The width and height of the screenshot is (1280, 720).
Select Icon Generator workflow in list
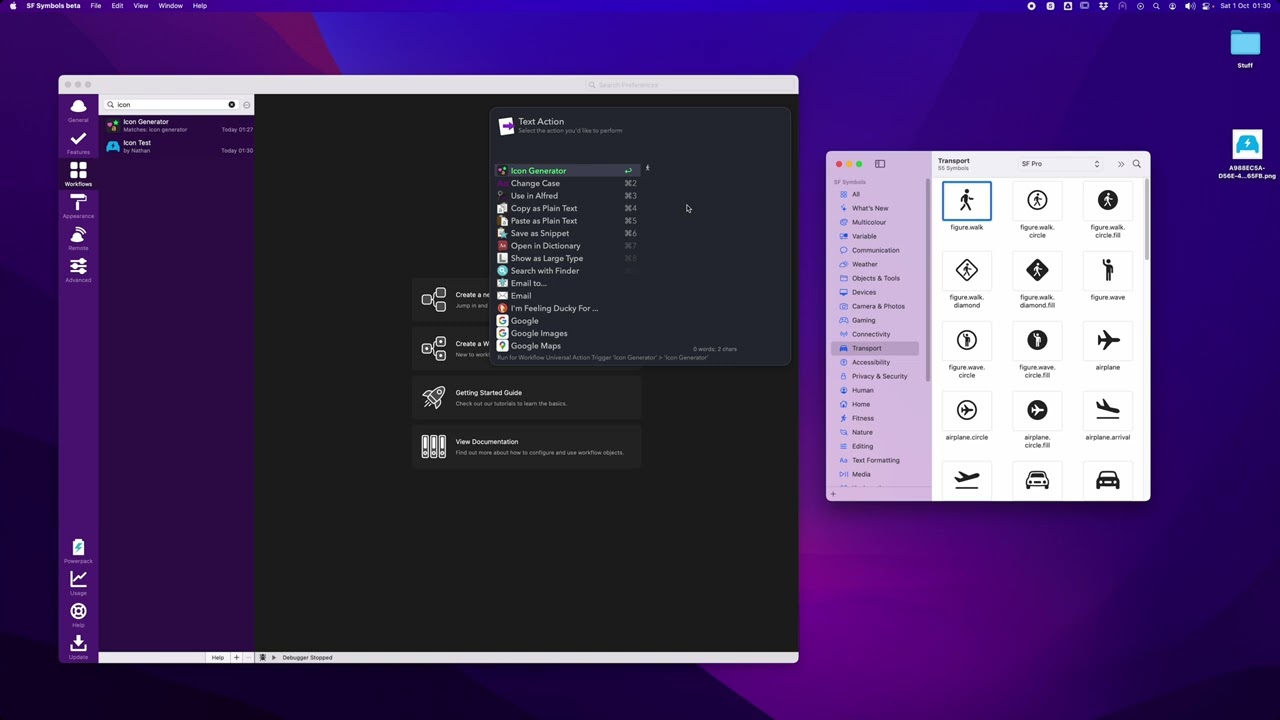pos(178,125)
